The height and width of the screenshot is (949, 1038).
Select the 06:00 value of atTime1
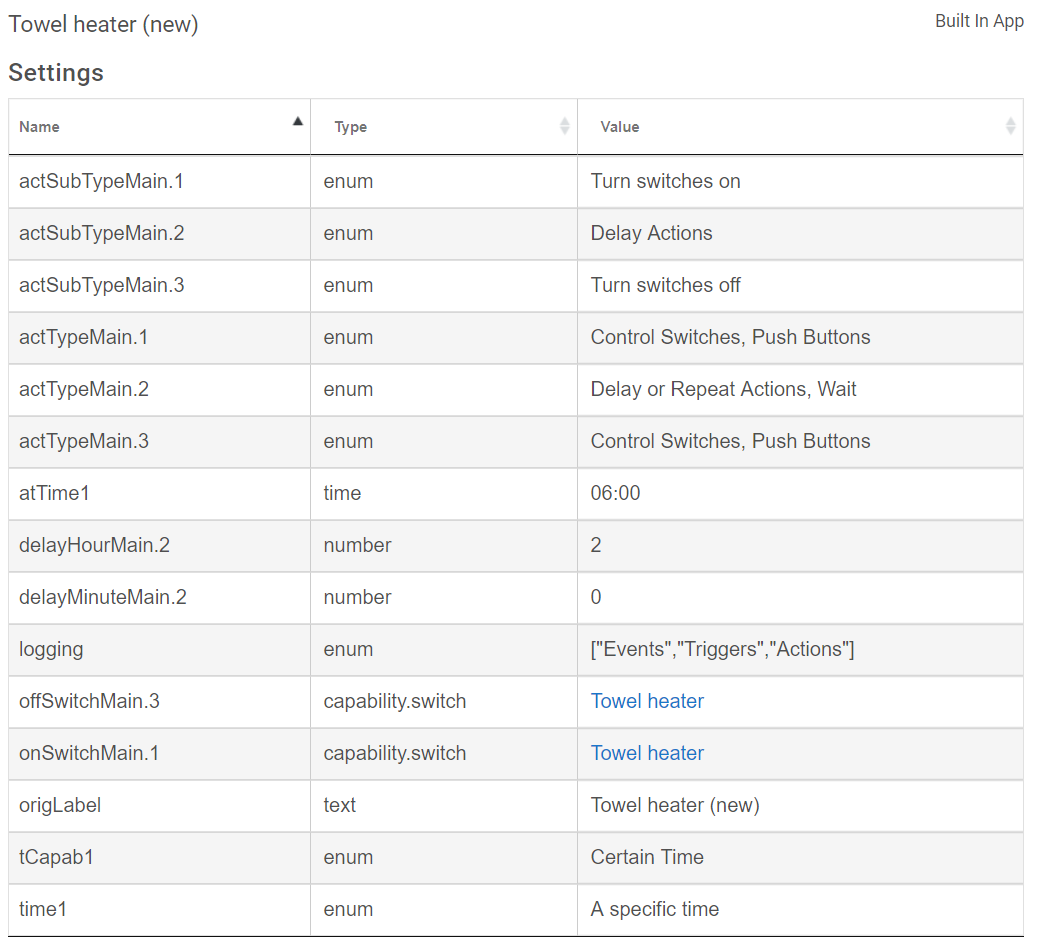(616, 493)
